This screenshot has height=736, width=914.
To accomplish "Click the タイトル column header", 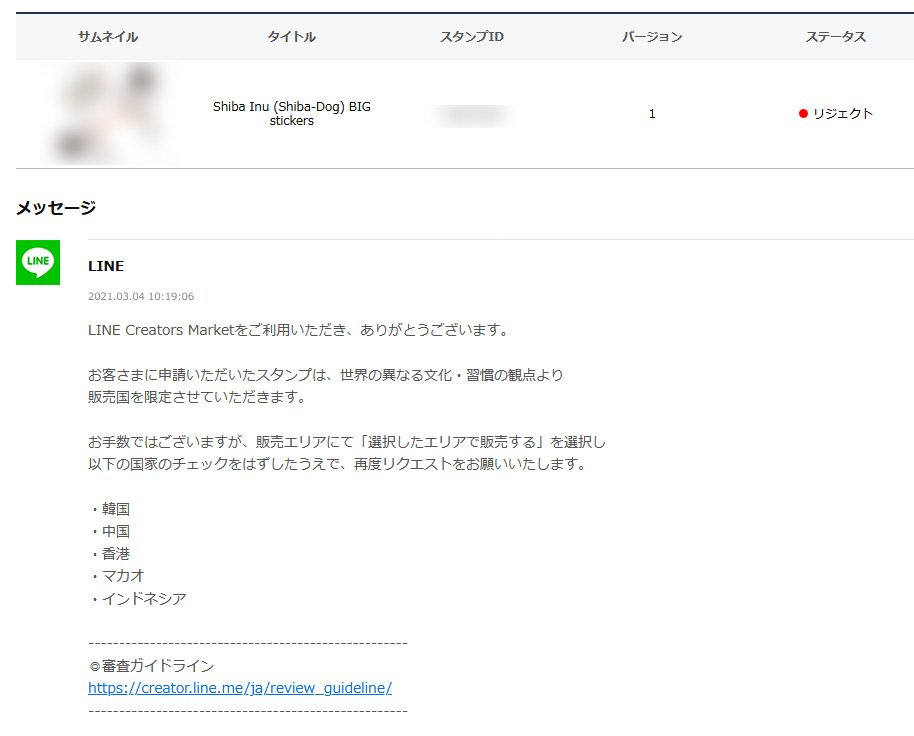I will click(291, 37).
